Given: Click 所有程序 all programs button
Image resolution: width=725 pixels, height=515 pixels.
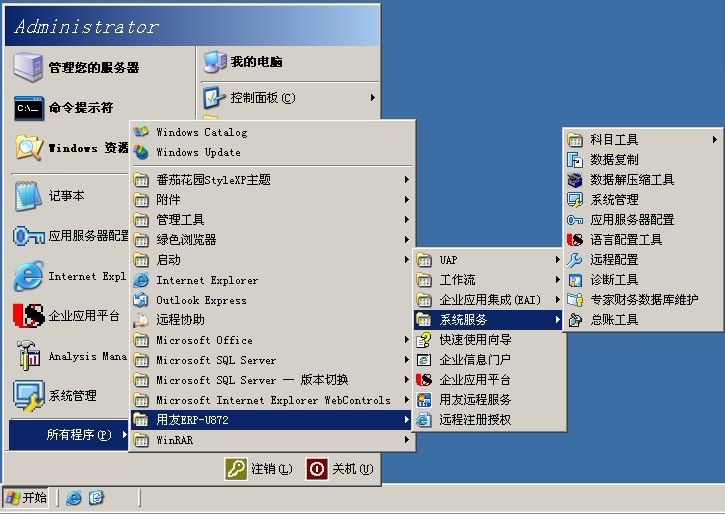Looking at the screenshot, I should tap(68, 435).
